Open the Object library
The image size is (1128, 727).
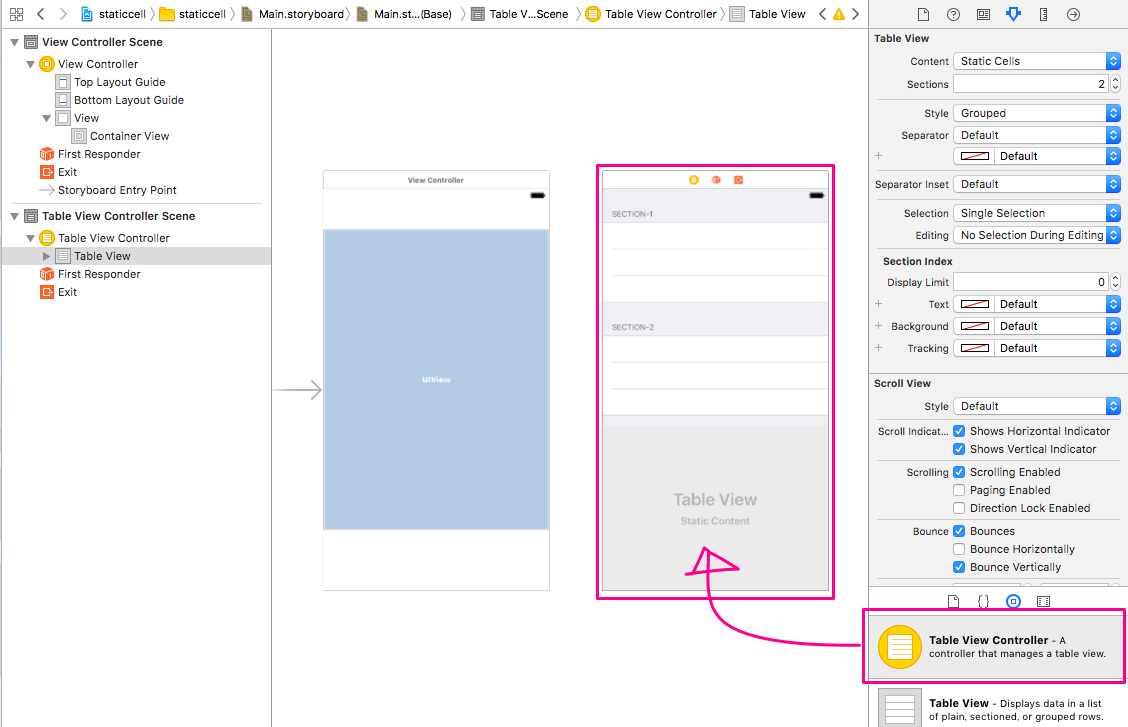[x=1014, y=601]
